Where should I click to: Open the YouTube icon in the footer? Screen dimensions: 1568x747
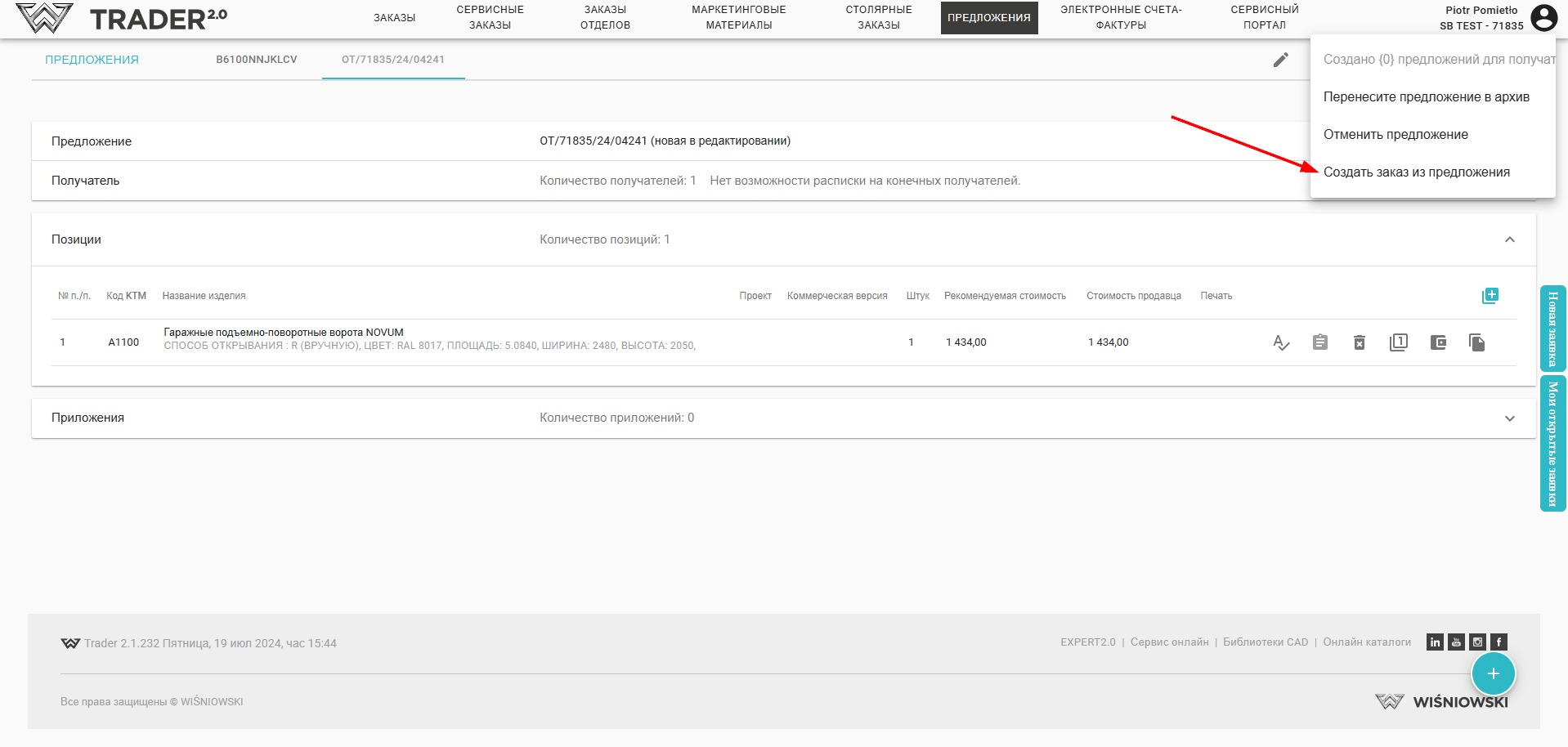coord(1456,642)
